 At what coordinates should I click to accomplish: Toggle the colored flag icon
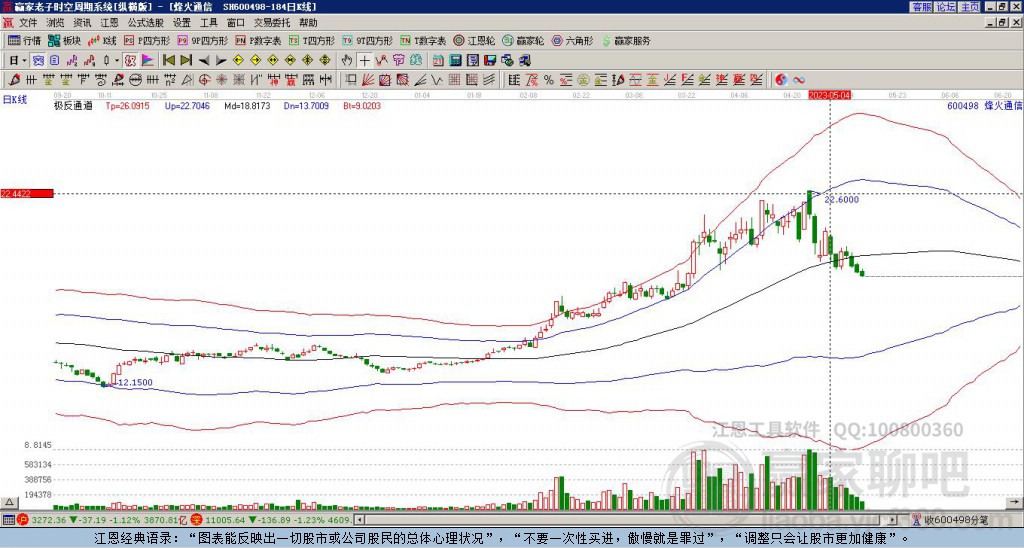pos(148,60)
